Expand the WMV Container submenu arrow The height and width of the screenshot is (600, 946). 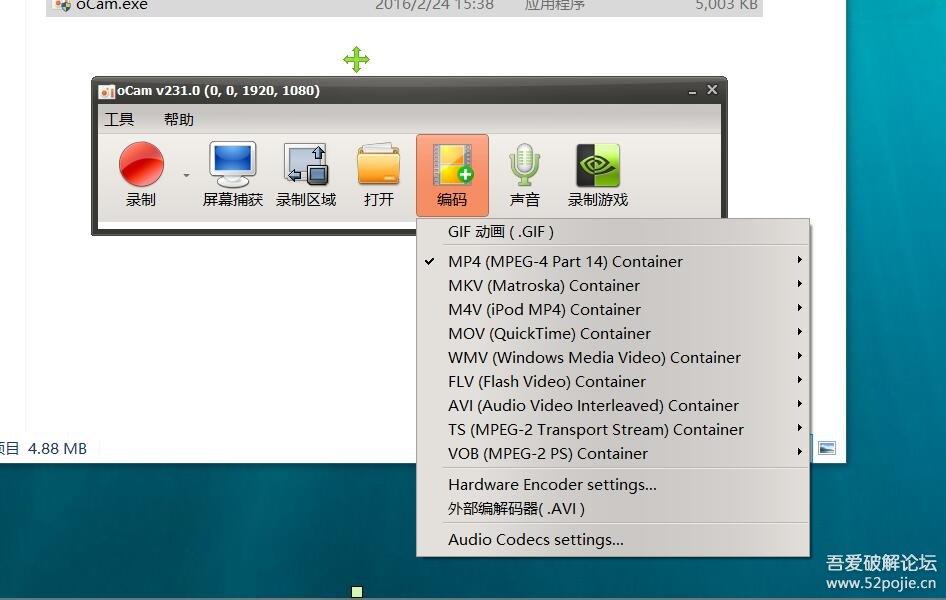(799, 356)
